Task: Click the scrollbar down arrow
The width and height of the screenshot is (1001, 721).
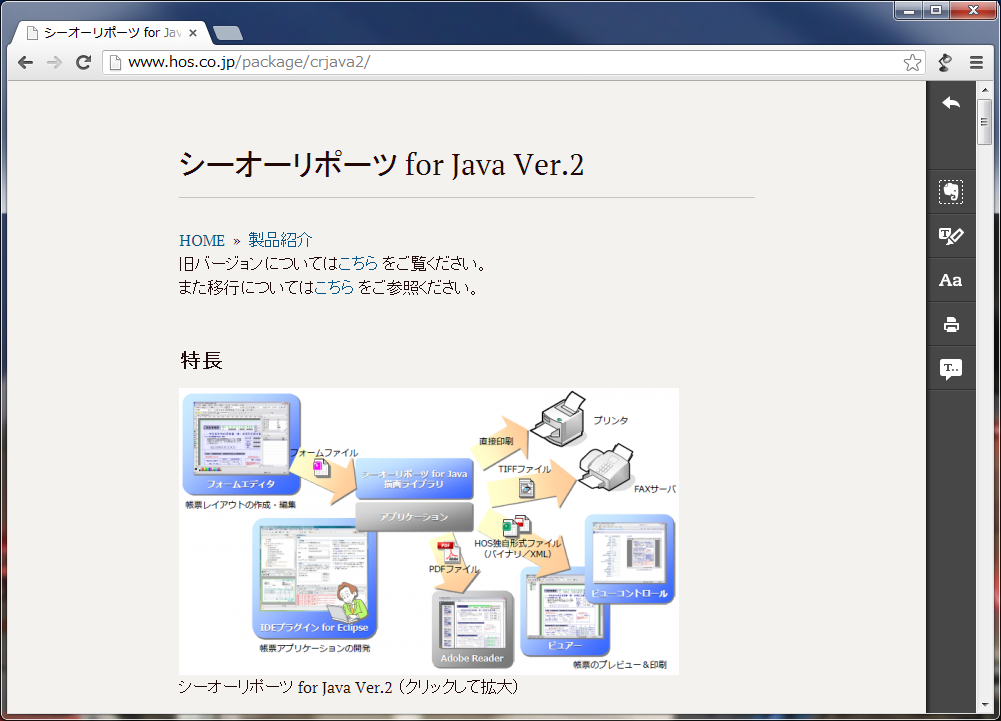Action: tap(984, 704)
